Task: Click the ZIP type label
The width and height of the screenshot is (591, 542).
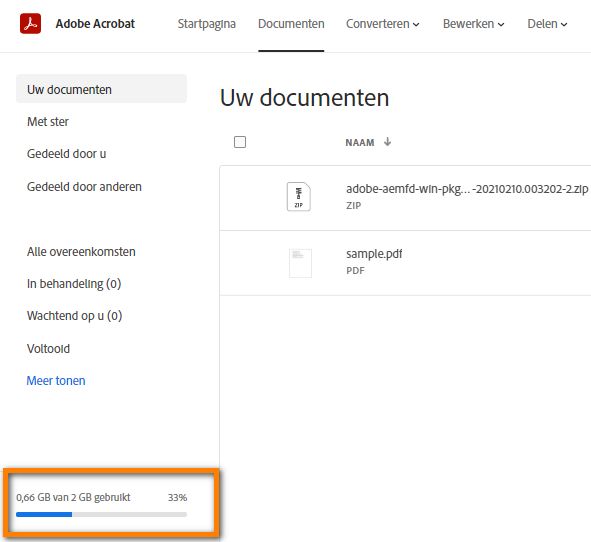Action: point(354,205)
